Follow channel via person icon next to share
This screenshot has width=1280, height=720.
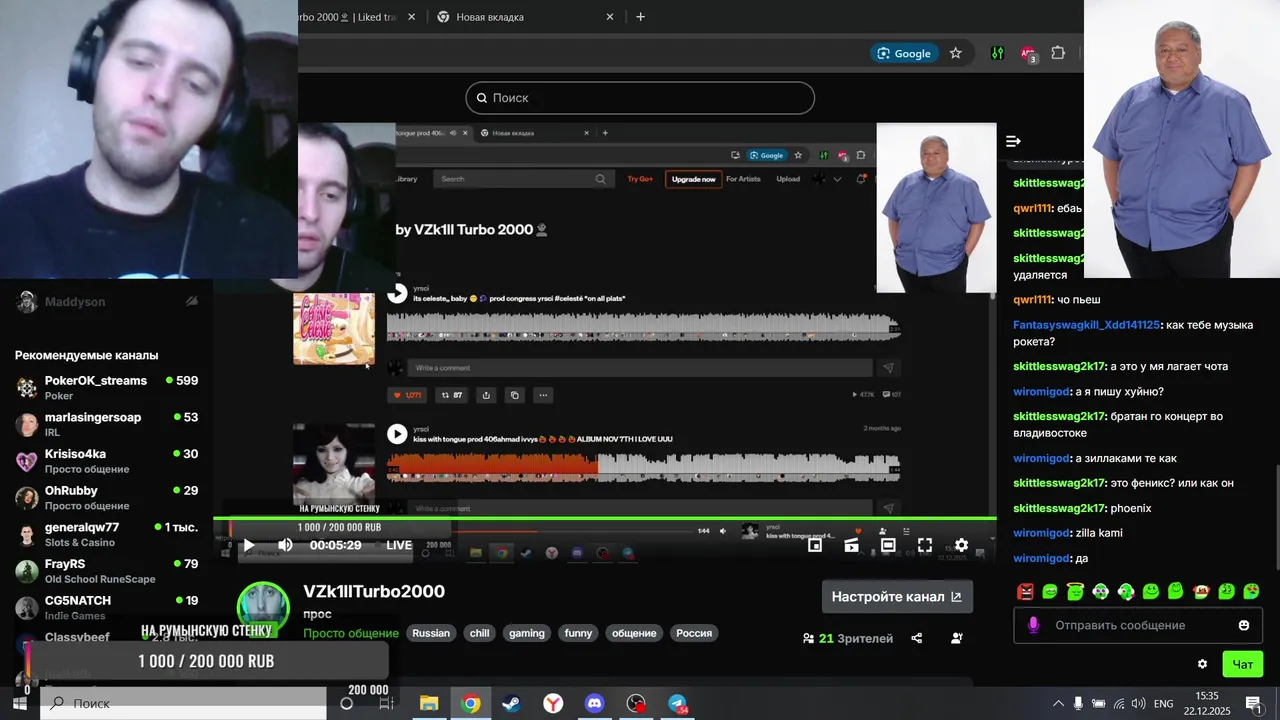click(x=957, y=638)
